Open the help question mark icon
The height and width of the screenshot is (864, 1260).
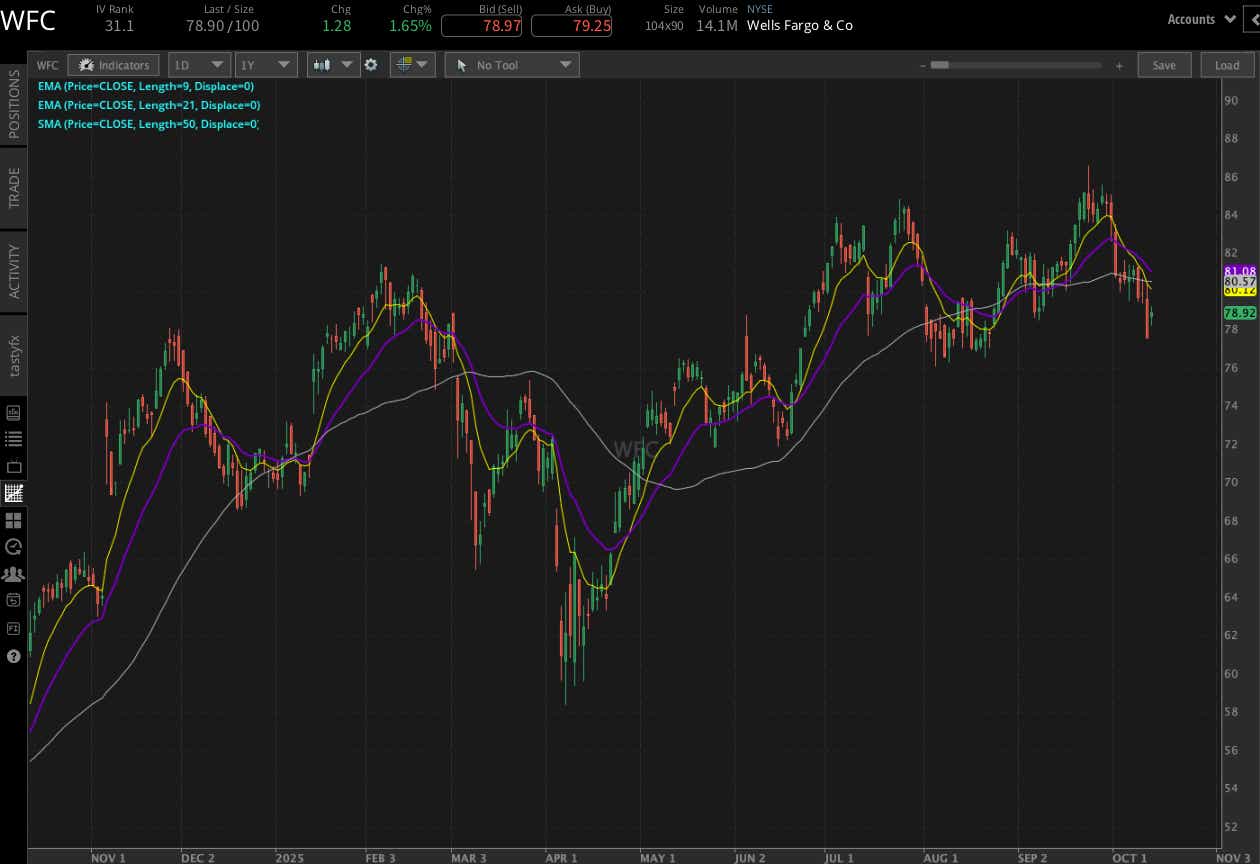click(x=13, y=655)
